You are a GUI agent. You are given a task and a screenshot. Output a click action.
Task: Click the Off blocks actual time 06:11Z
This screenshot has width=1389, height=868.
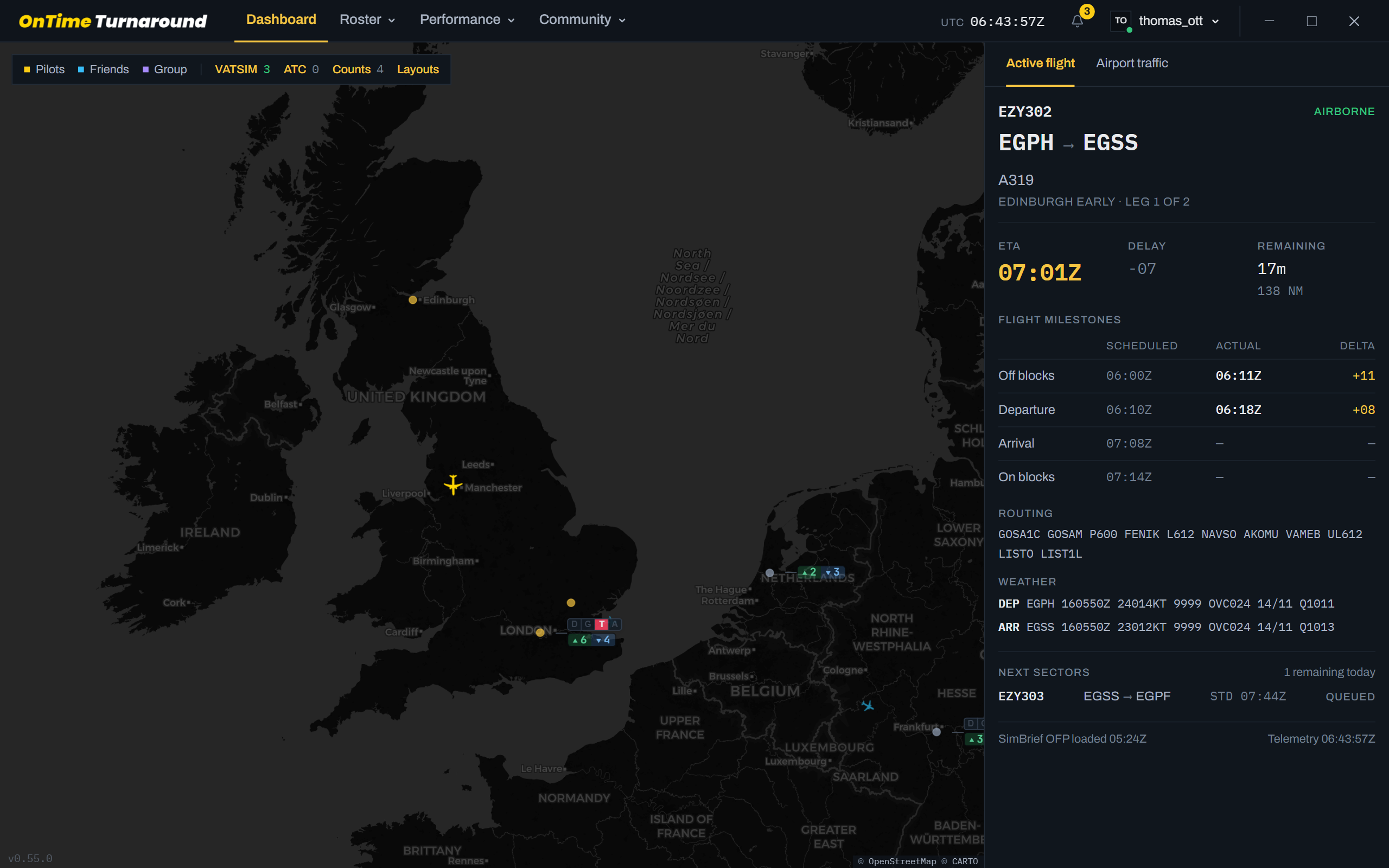pyautogui.click(x=1238, y=375)
